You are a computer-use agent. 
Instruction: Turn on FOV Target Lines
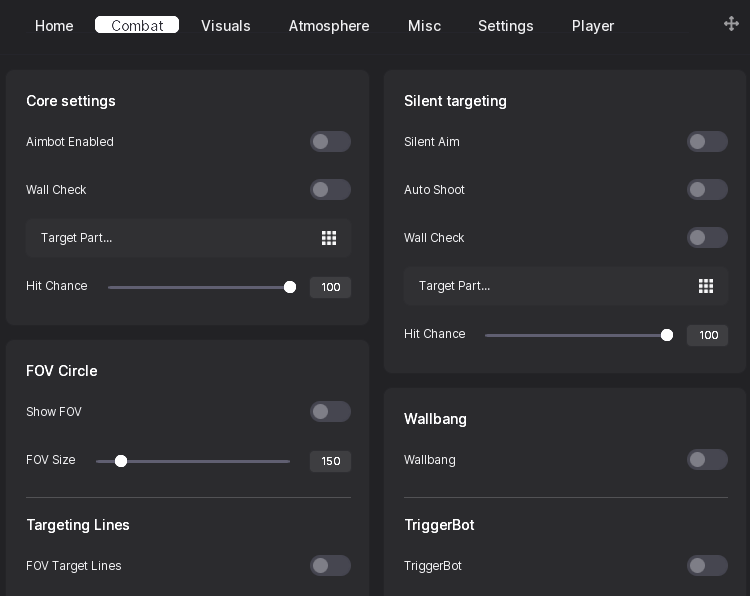click(330, 565)
